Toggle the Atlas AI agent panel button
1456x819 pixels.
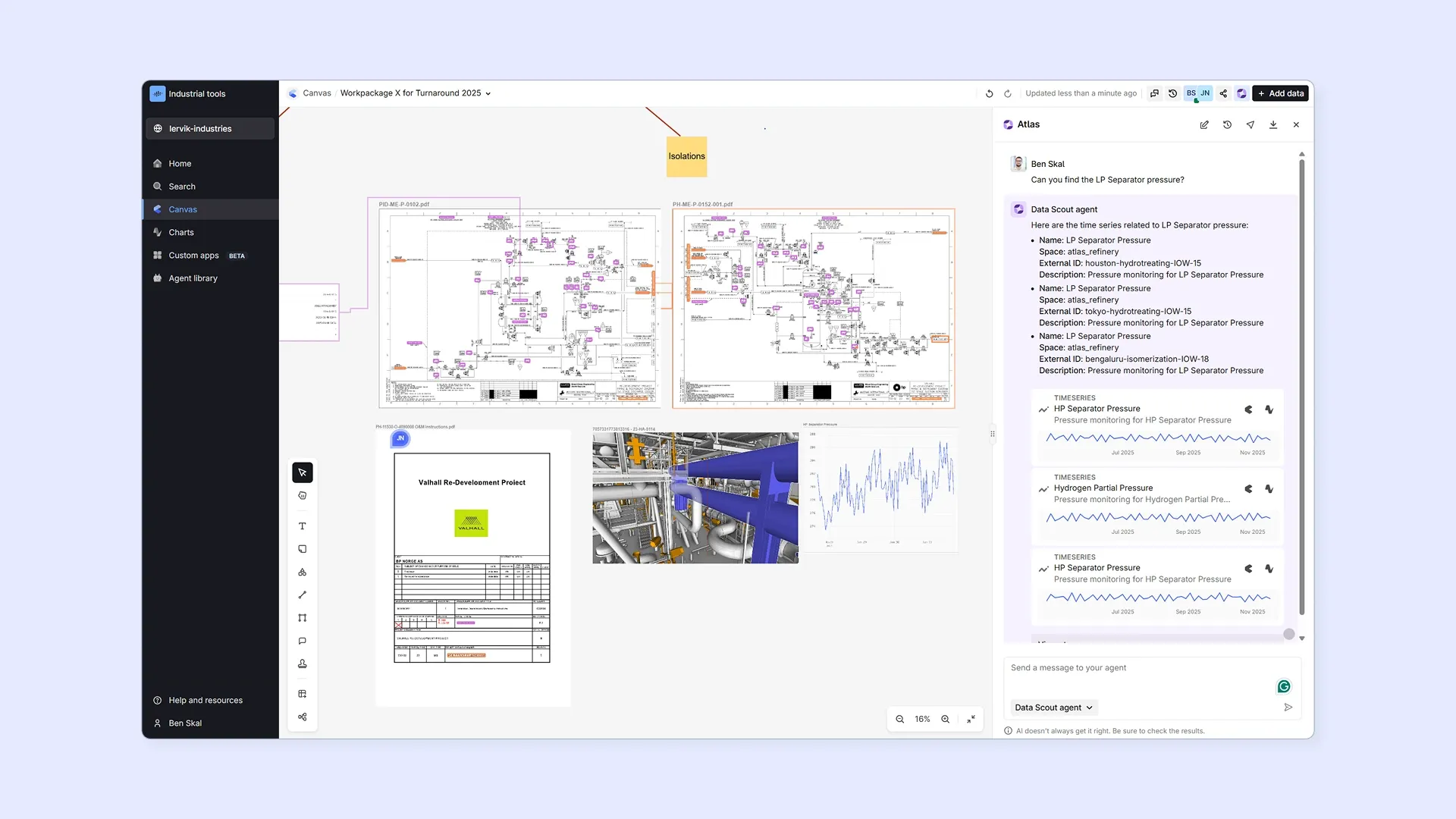pyautogui.click(x=1241, y=93)
